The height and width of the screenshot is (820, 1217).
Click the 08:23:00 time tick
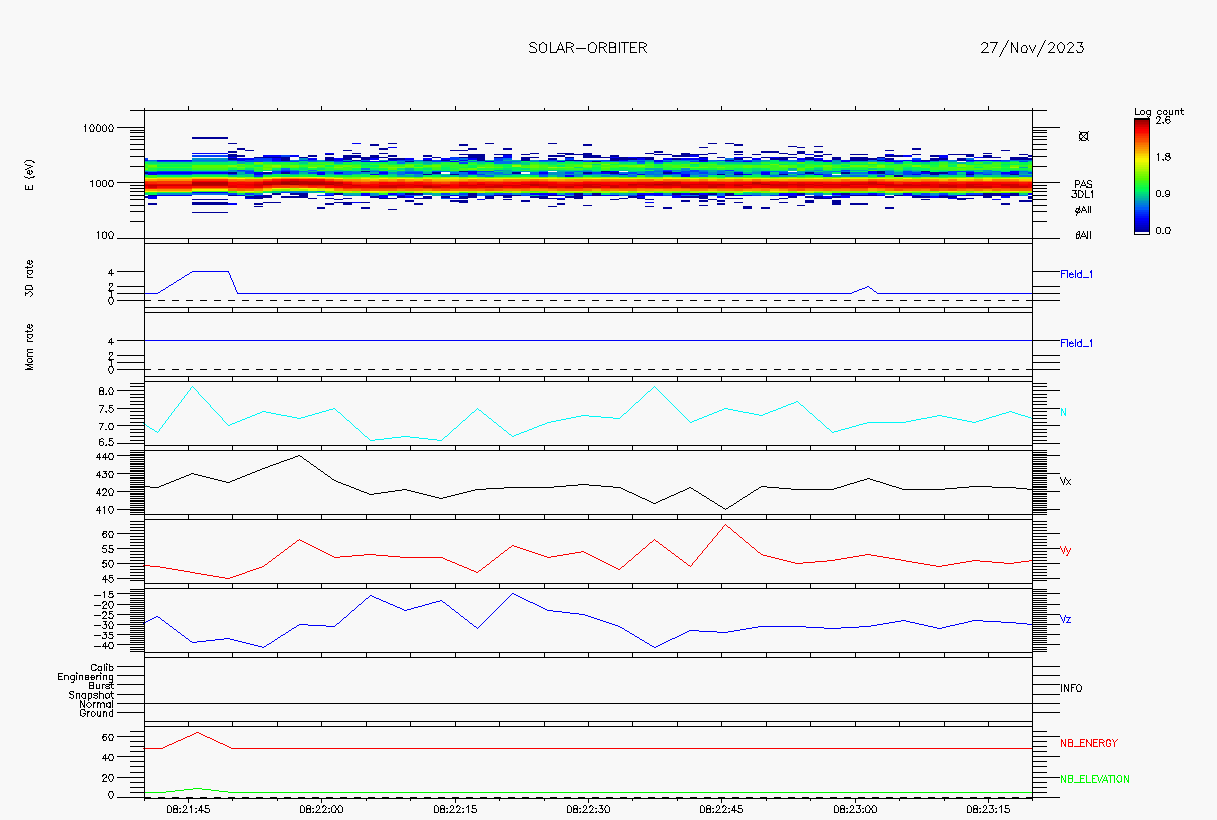click(x=855, y=808)
